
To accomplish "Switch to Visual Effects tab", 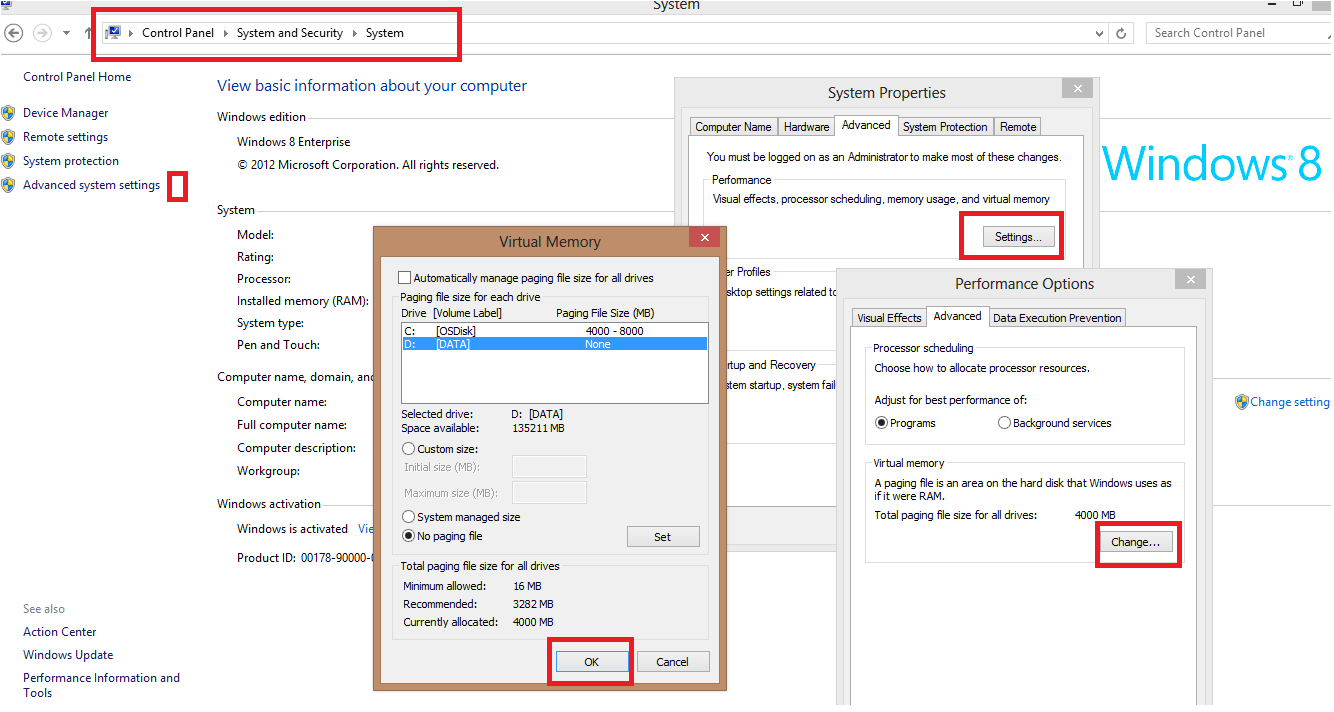I will 889,318.
